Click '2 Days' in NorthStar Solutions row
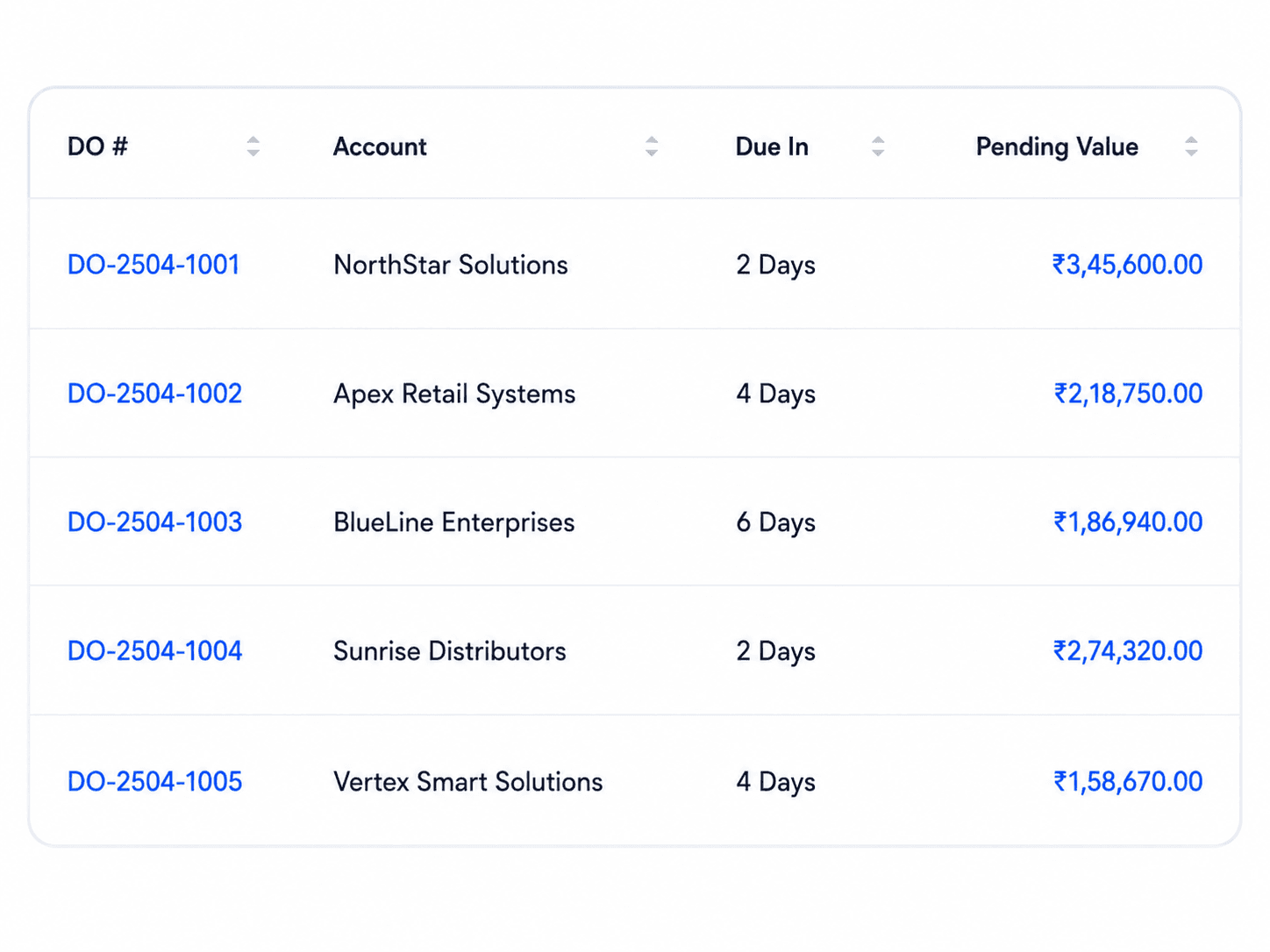The width and height of the screenshot is (1270, 952). point(775,266)
